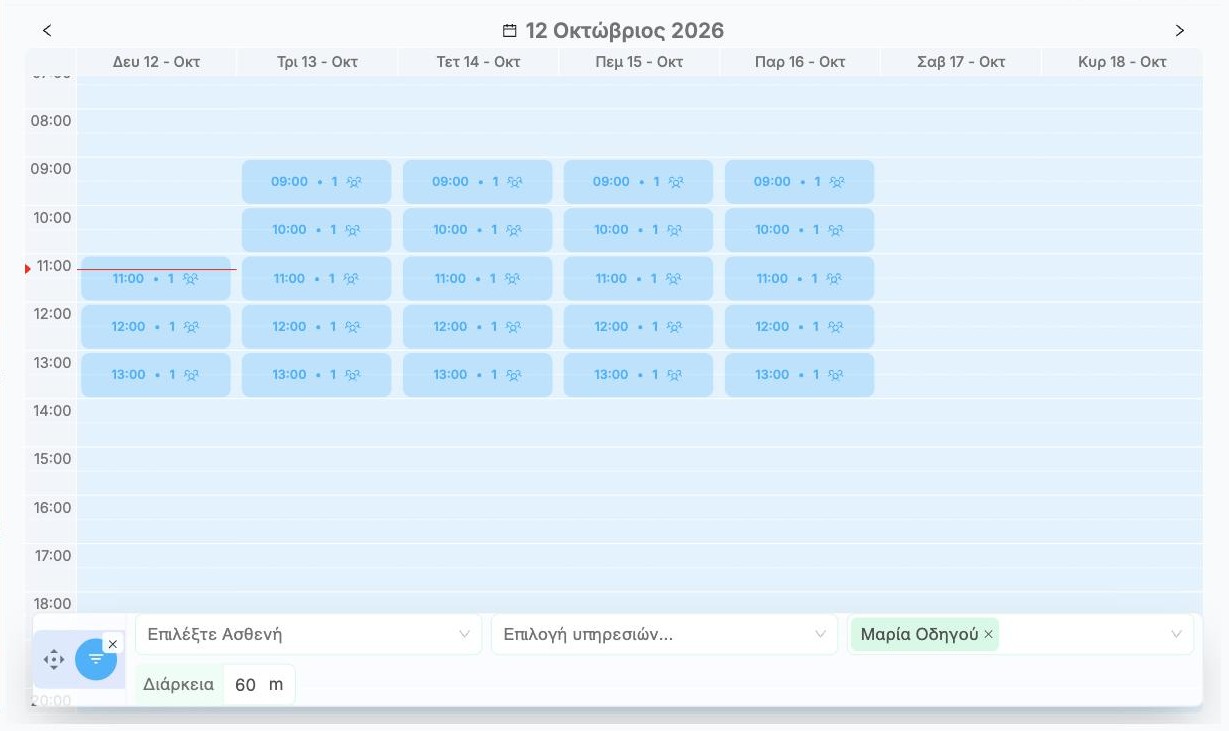Pick the Tuesday 09:00 slot

317,182
